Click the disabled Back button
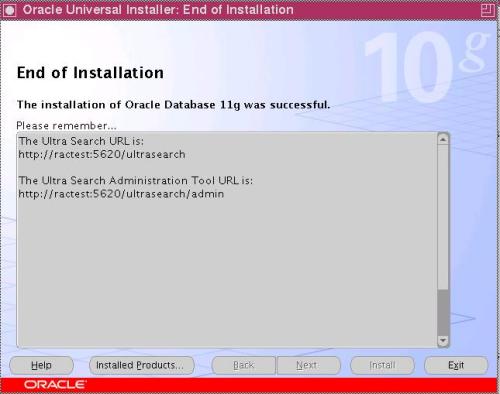This screenshot has height=394, width=500. coord(244,365)
